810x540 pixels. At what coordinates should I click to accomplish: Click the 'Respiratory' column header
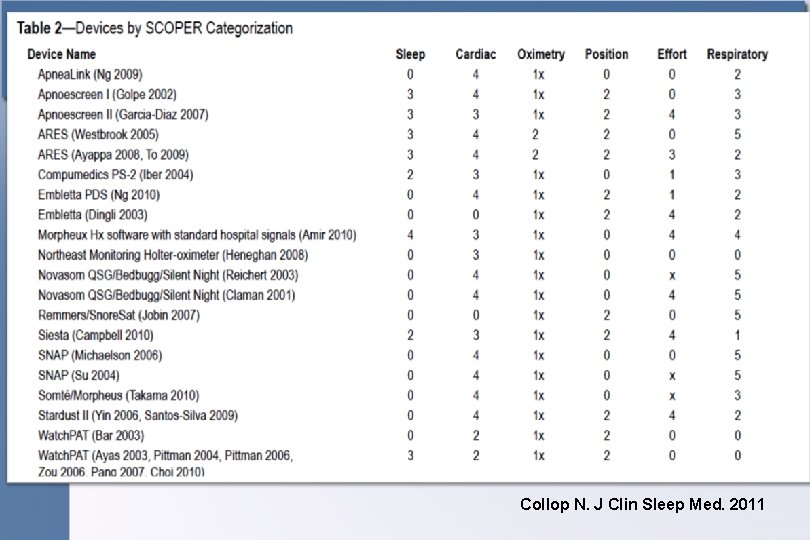coord(737,54)
